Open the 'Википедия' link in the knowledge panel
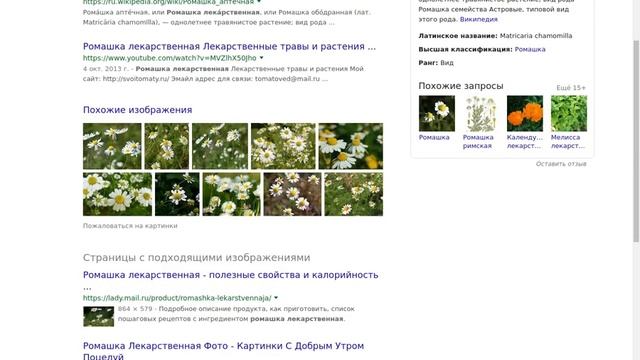The width and height of the screenshot is (640, 360). [x=479, y=19]
